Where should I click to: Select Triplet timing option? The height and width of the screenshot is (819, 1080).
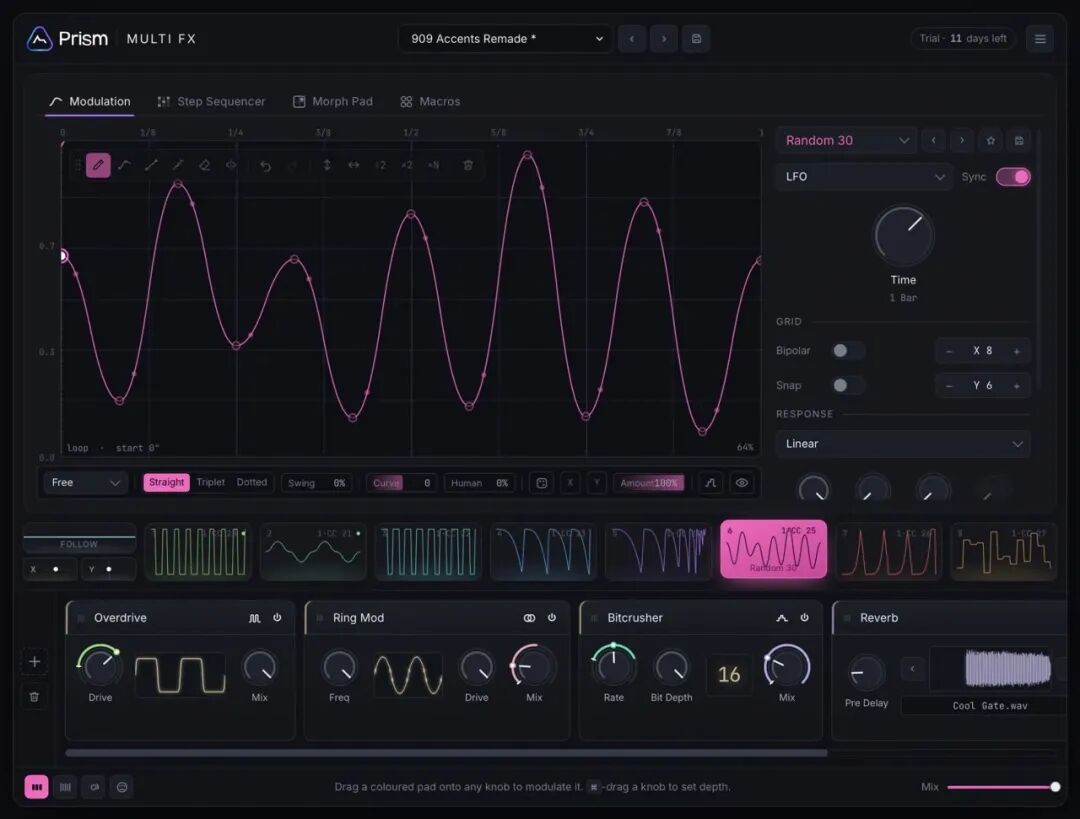210,482
